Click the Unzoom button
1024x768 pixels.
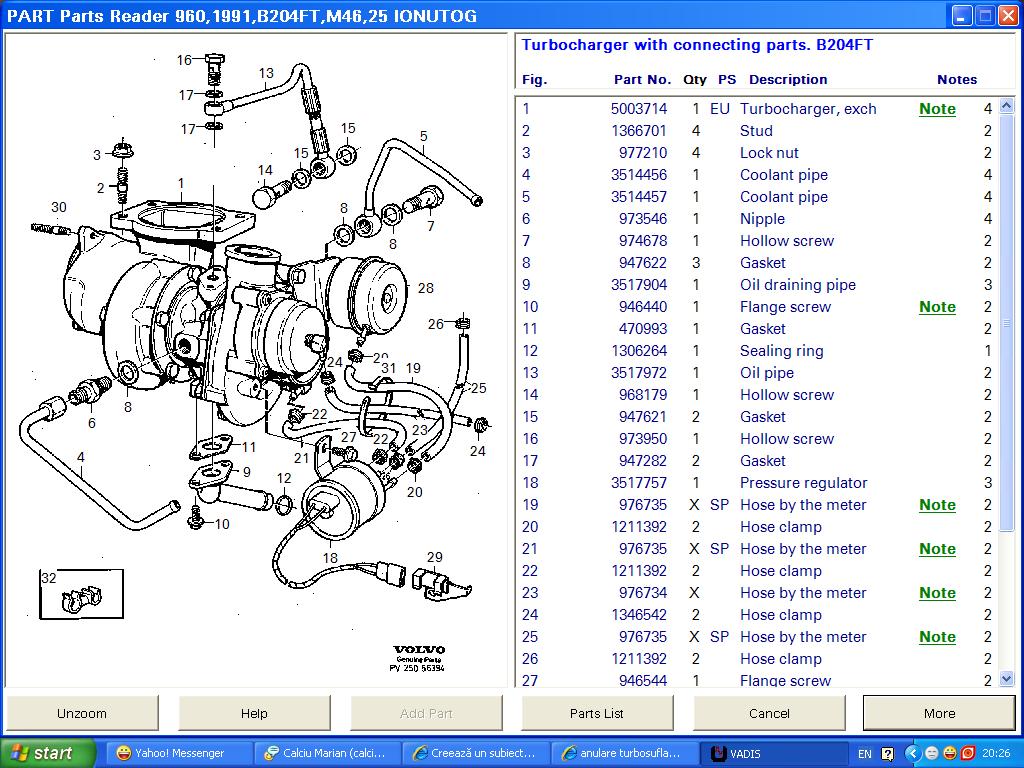[x=82, y=713]
